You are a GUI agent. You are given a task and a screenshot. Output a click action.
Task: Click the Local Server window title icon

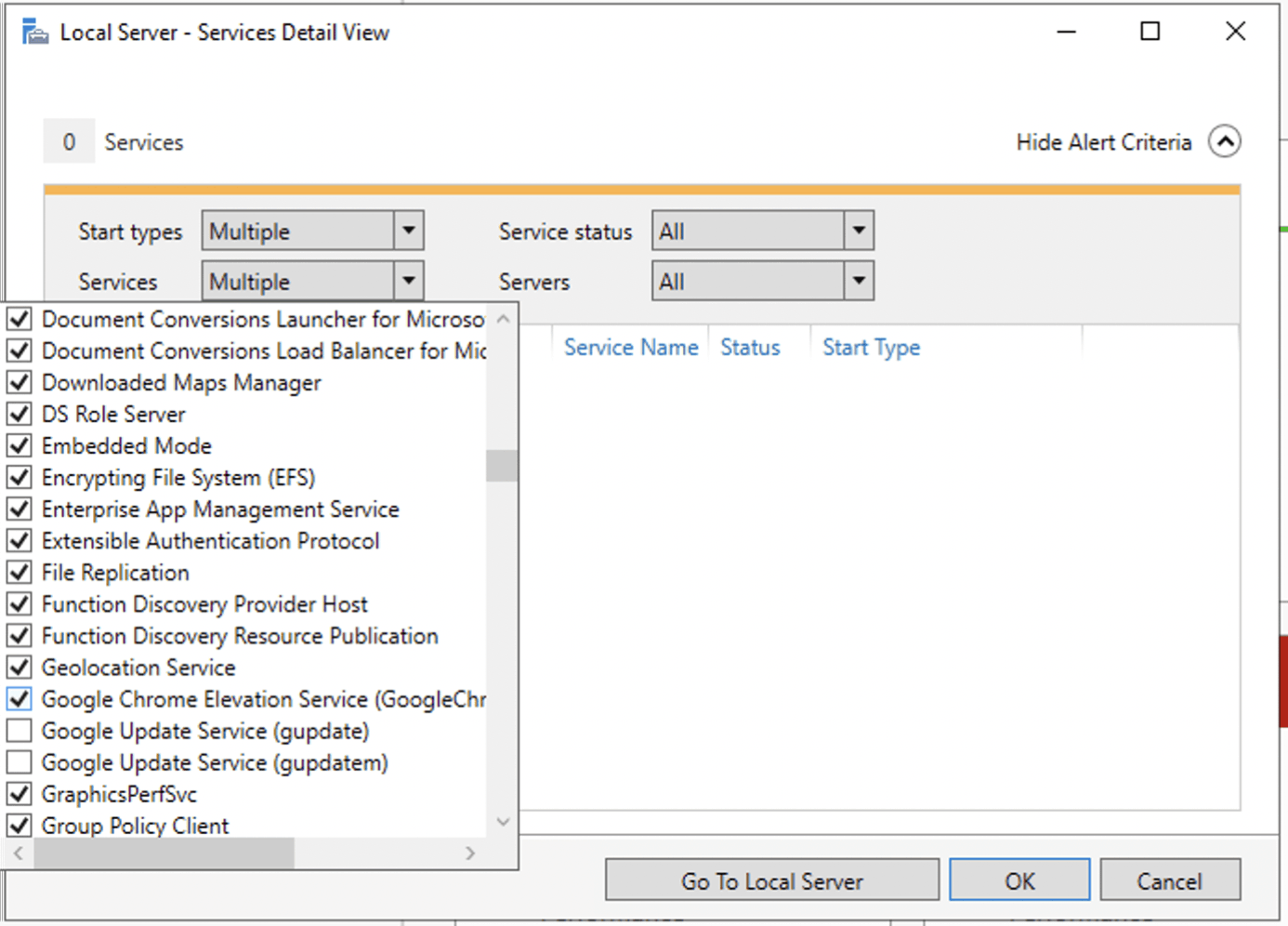(35, 33)
